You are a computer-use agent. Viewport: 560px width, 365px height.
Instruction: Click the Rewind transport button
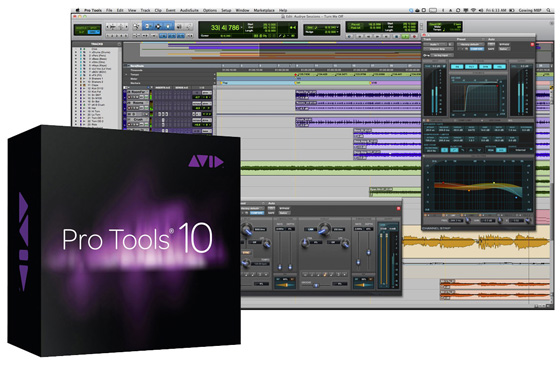click(369, 36)
